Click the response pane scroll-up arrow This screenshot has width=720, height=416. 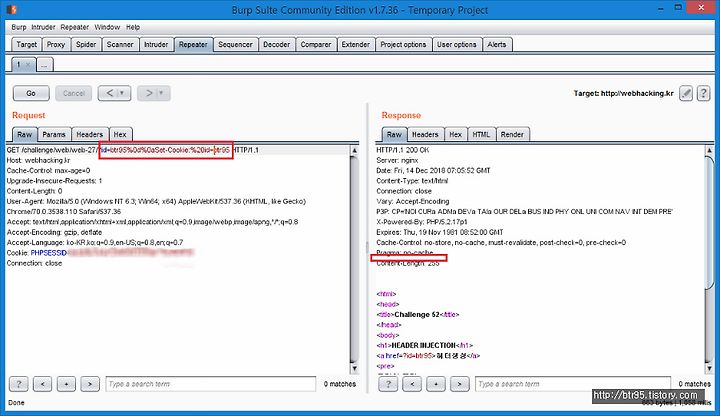pyautogui.click(x=709, y=150)
